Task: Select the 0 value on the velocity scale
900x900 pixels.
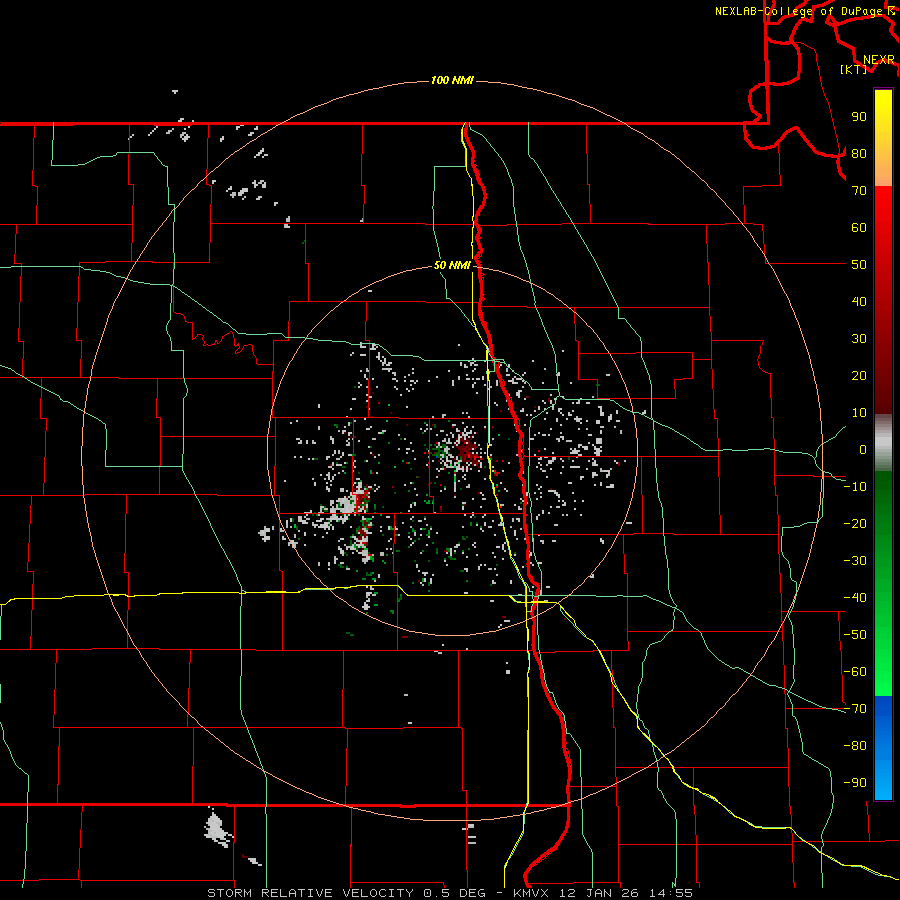Action: (x=863, y=449)
